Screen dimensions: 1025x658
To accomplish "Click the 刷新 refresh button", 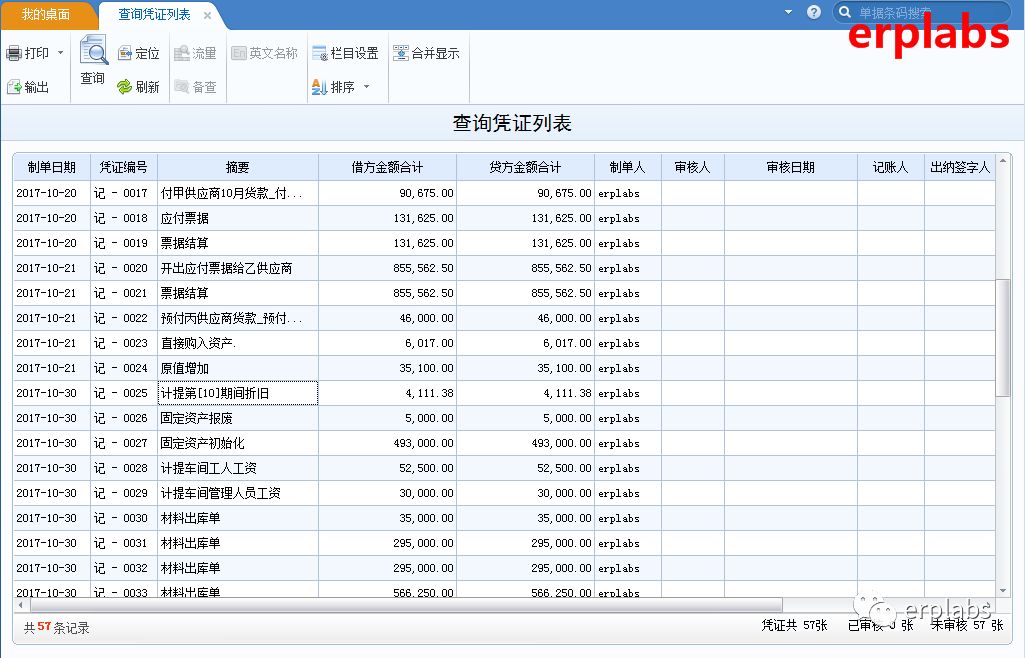I will 138,86.
